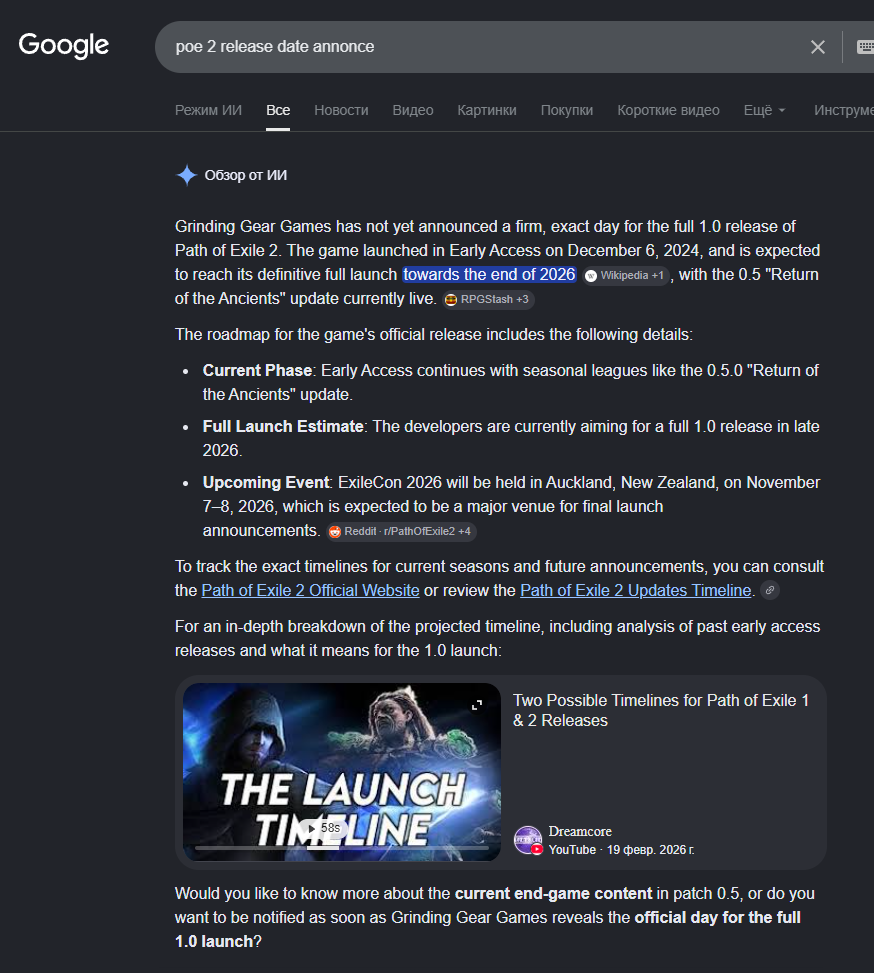874x973 pixels.
Task: Open the Новости tab
Action: [x=341, y=110]
